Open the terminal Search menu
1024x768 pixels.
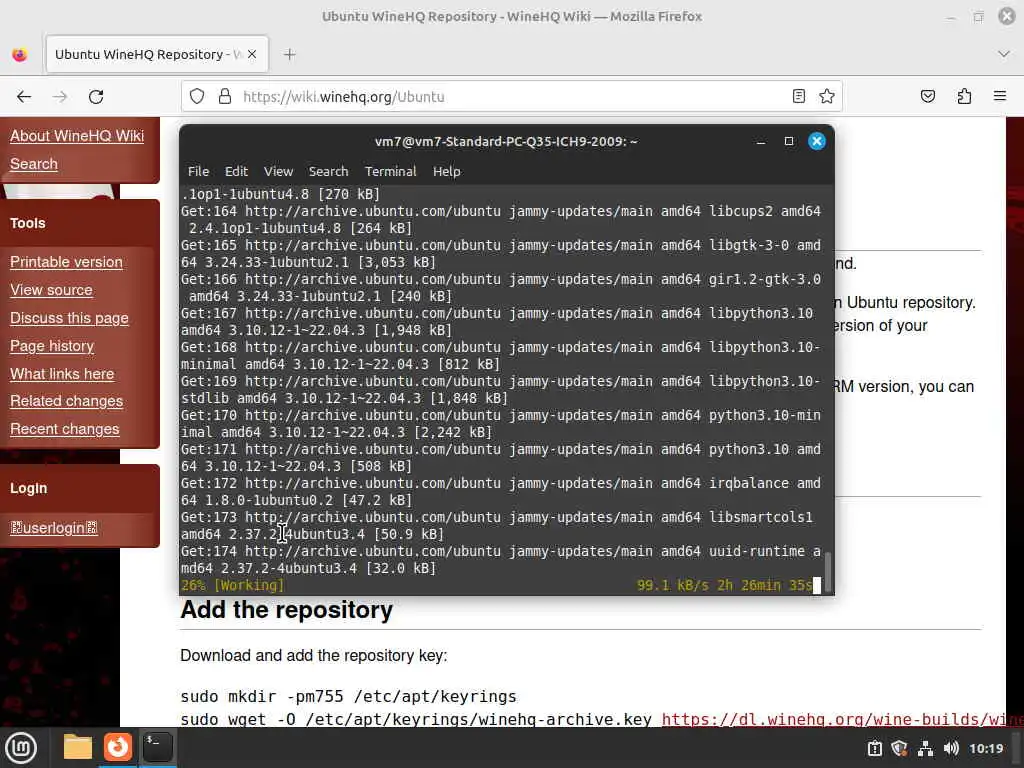328,171
